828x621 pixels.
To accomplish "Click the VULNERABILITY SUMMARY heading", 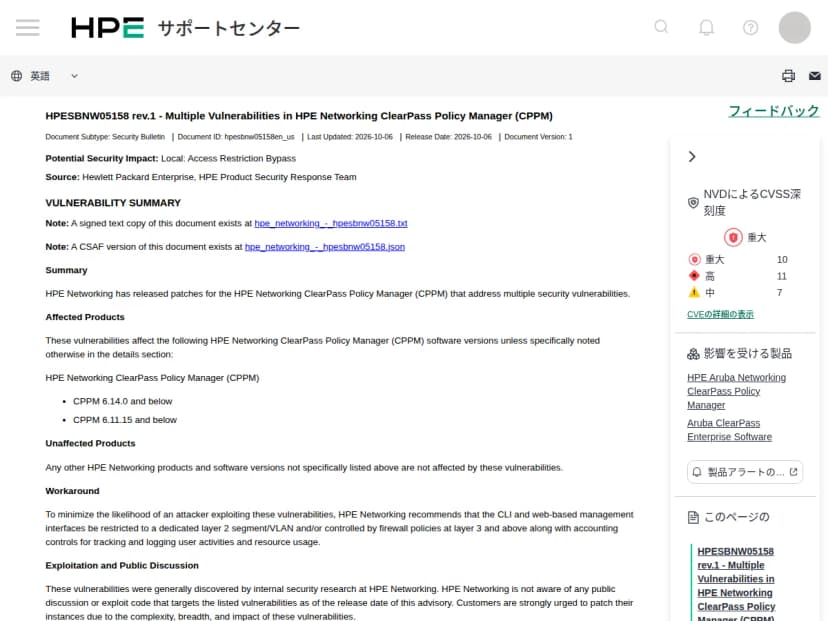I will click(113, 203).
